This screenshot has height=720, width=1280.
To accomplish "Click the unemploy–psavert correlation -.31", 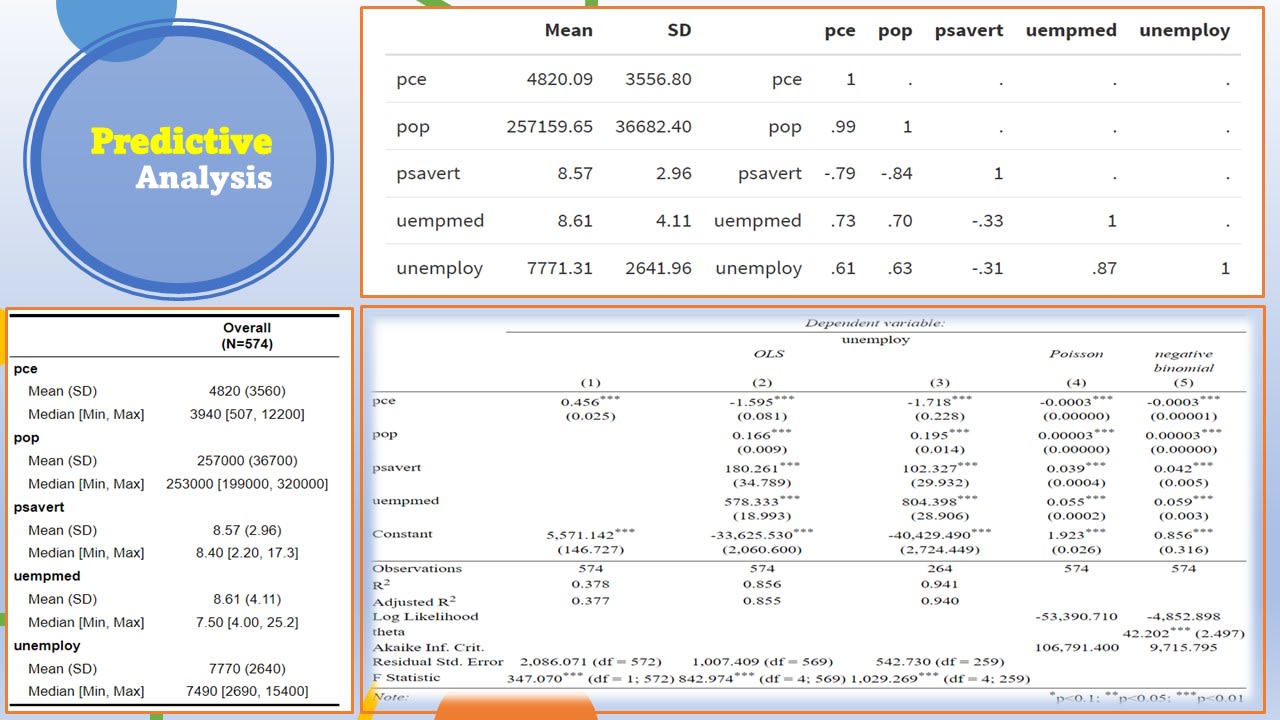I will (987, 268).
